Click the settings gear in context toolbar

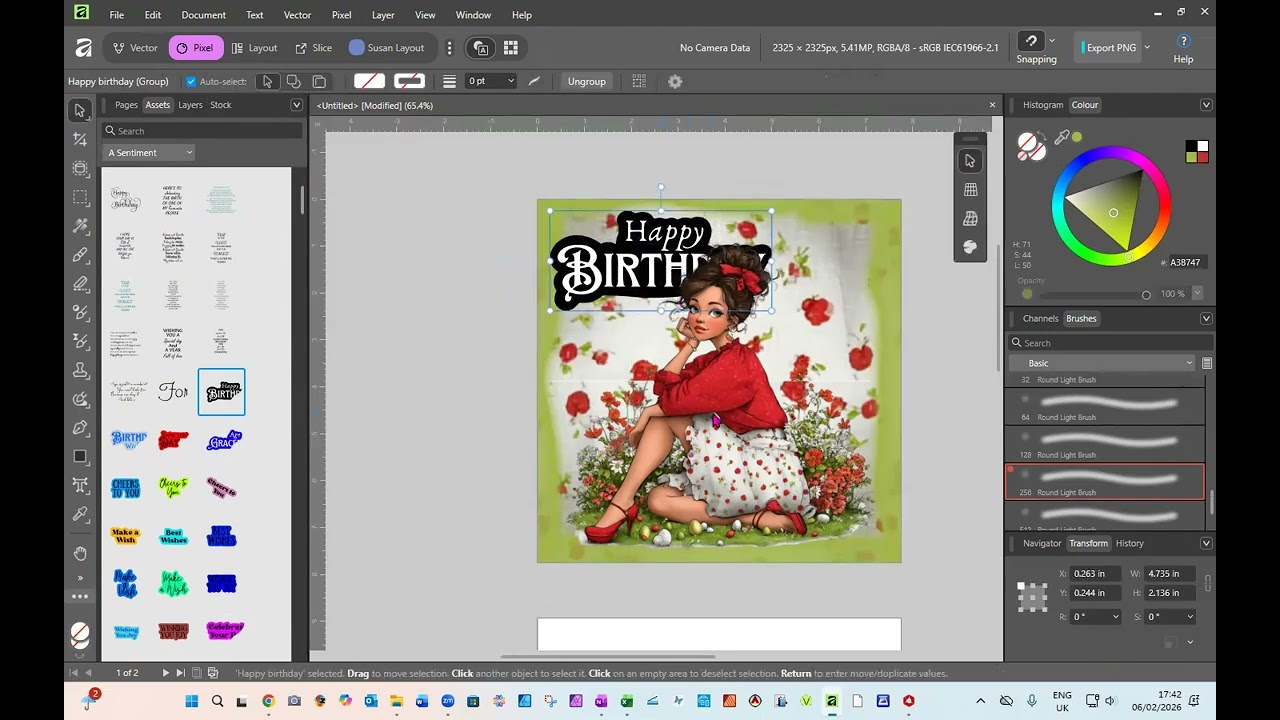coord(675,82)
